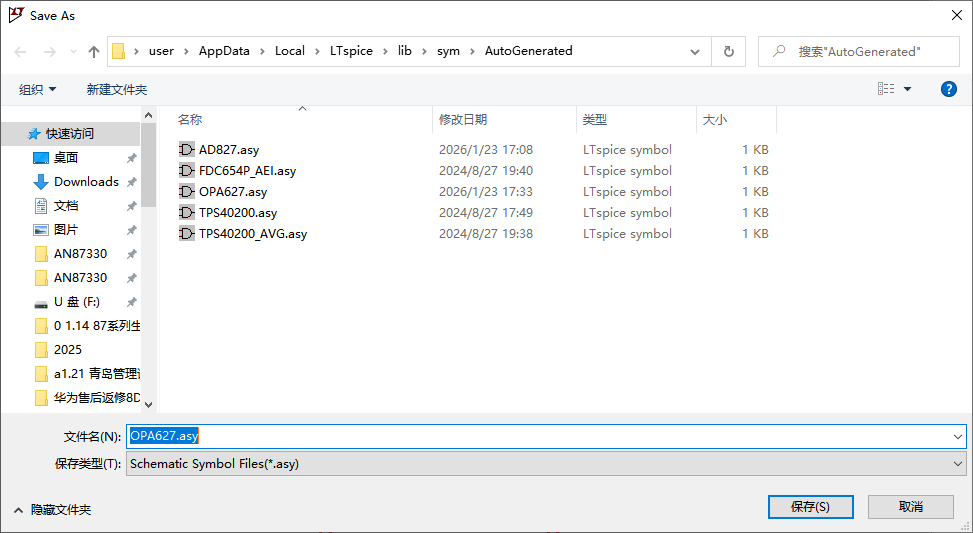Open the 0 1.14 87系列 folder

point(97,326)
